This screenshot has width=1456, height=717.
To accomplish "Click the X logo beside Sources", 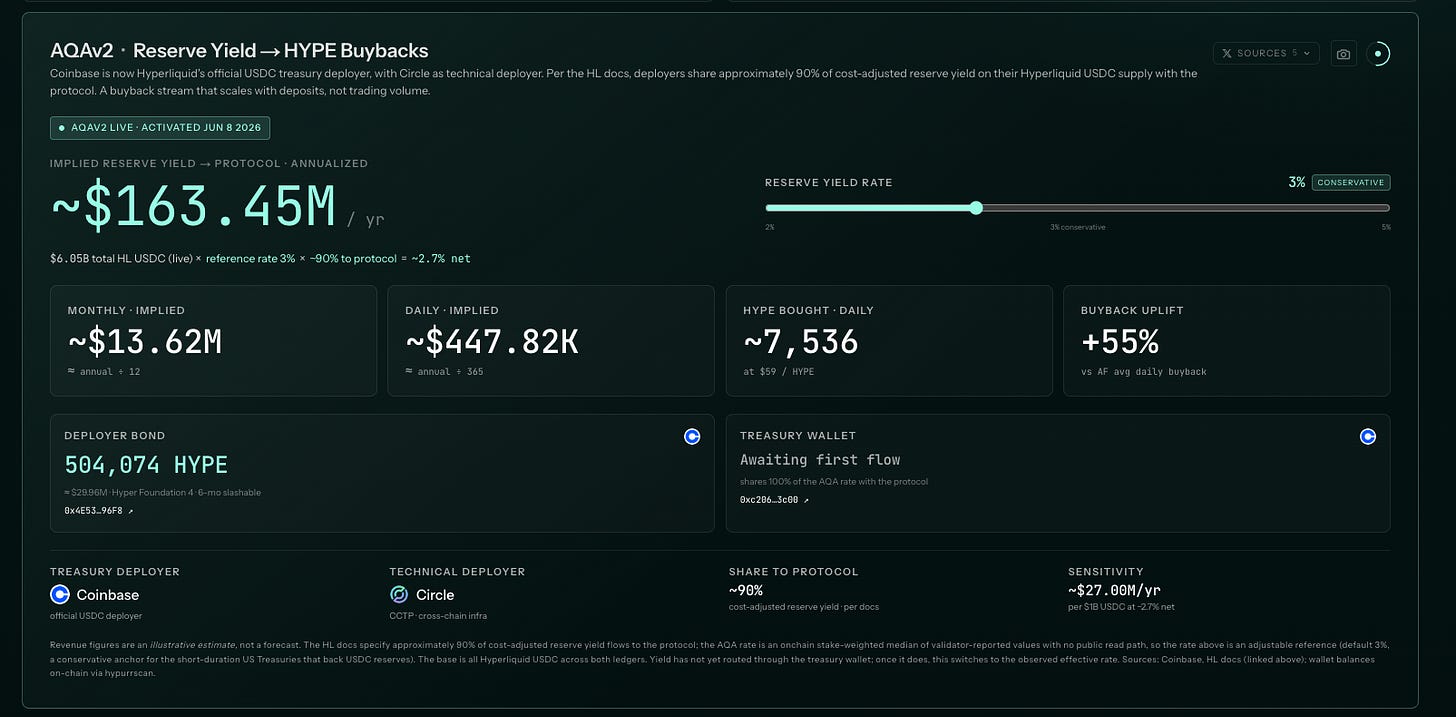I will tap(1227, 53).
